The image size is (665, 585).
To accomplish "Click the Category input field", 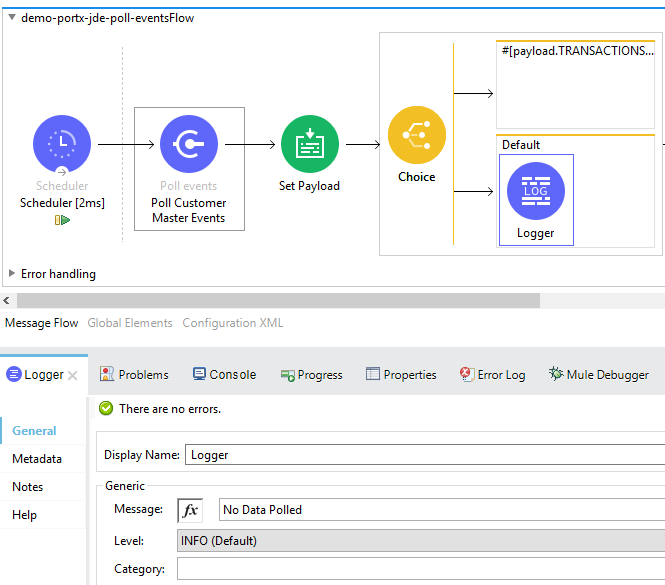I will click(421, 568).
